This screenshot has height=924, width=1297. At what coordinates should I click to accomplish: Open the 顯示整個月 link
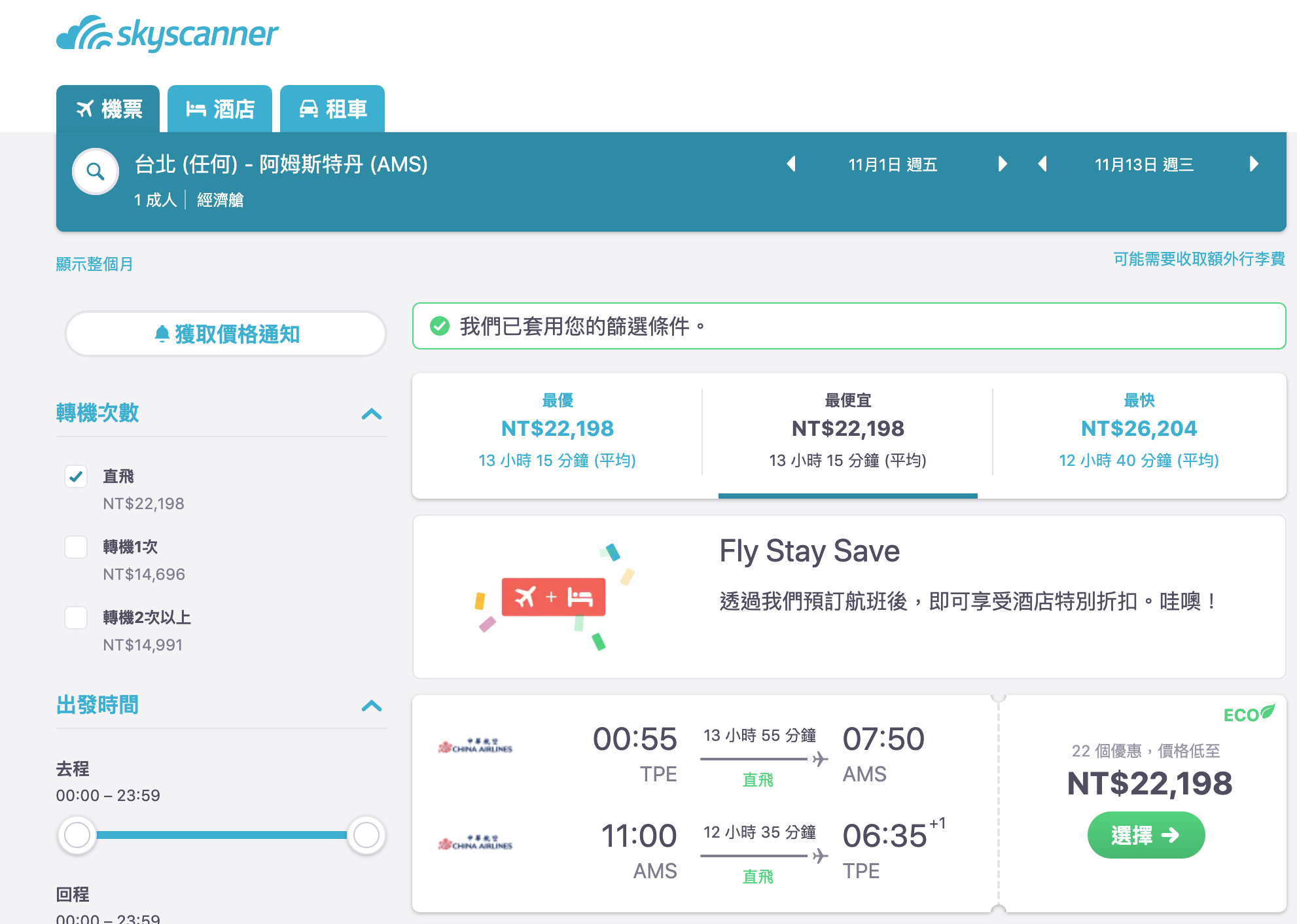tap(94, 264)
